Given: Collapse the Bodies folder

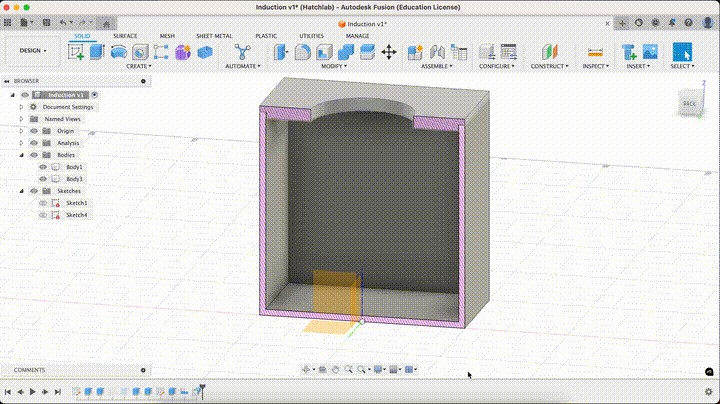Looking at the screenshot, I should pos(21,155).
